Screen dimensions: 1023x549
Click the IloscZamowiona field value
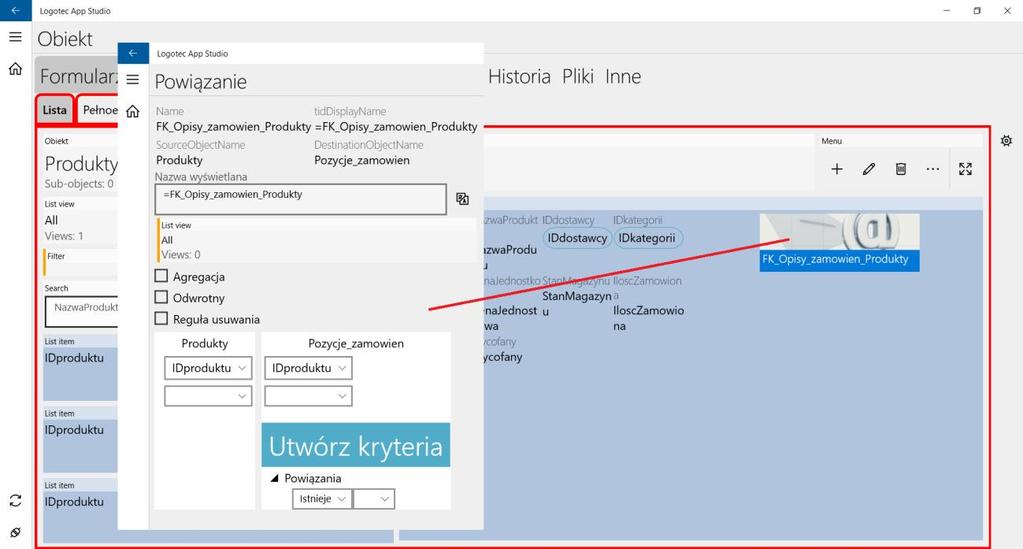pos(649,318)
